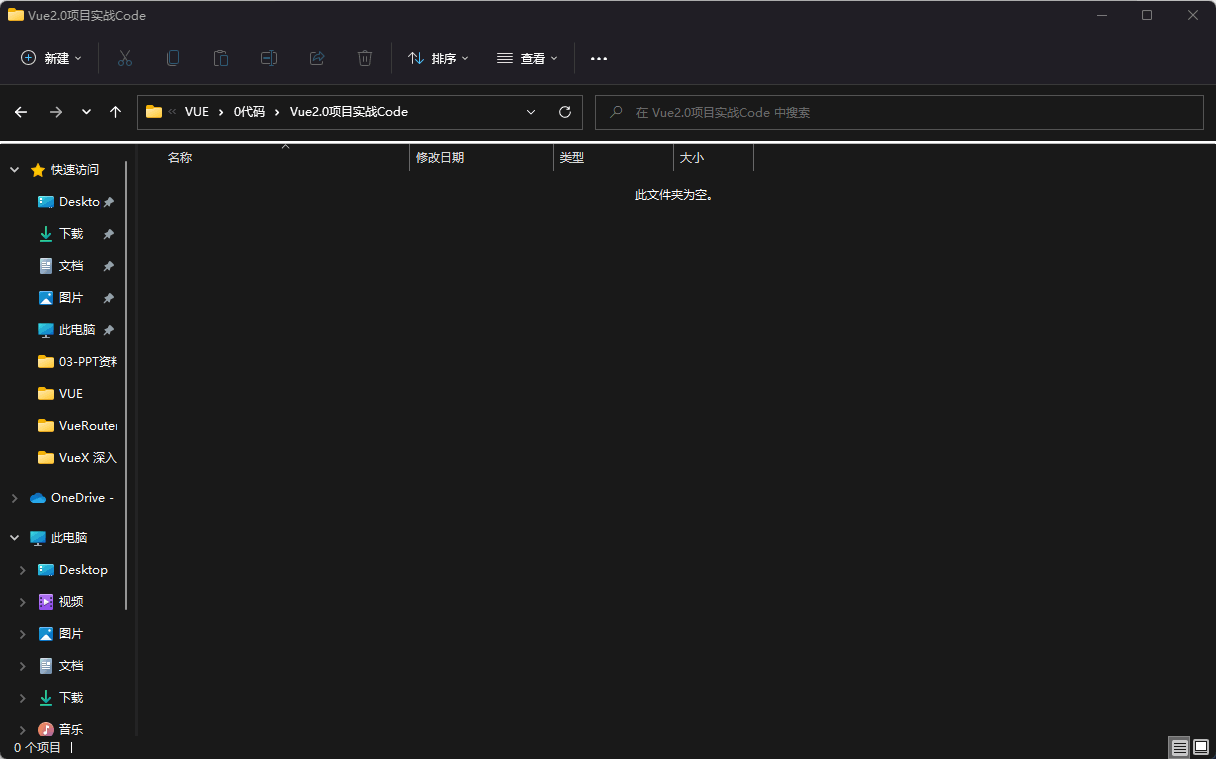
Task: Select the 此电脑 tree node under OneDrive
Action: tap(69, 538)
